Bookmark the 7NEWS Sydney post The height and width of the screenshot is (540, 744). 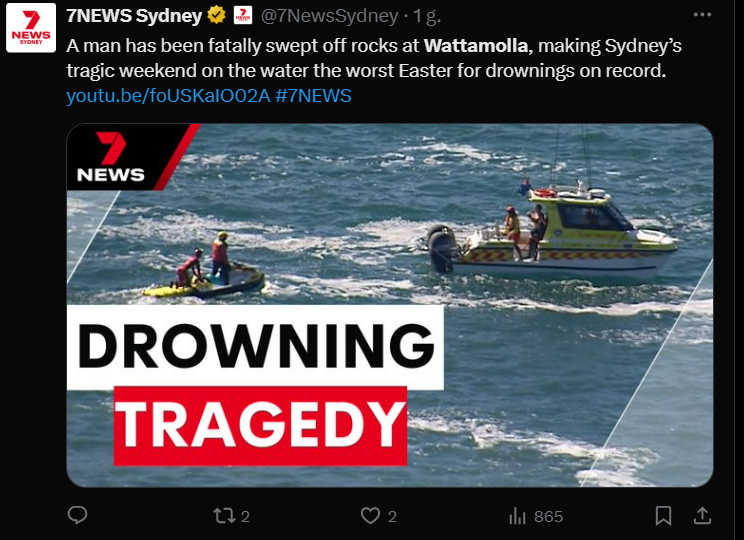663,516
